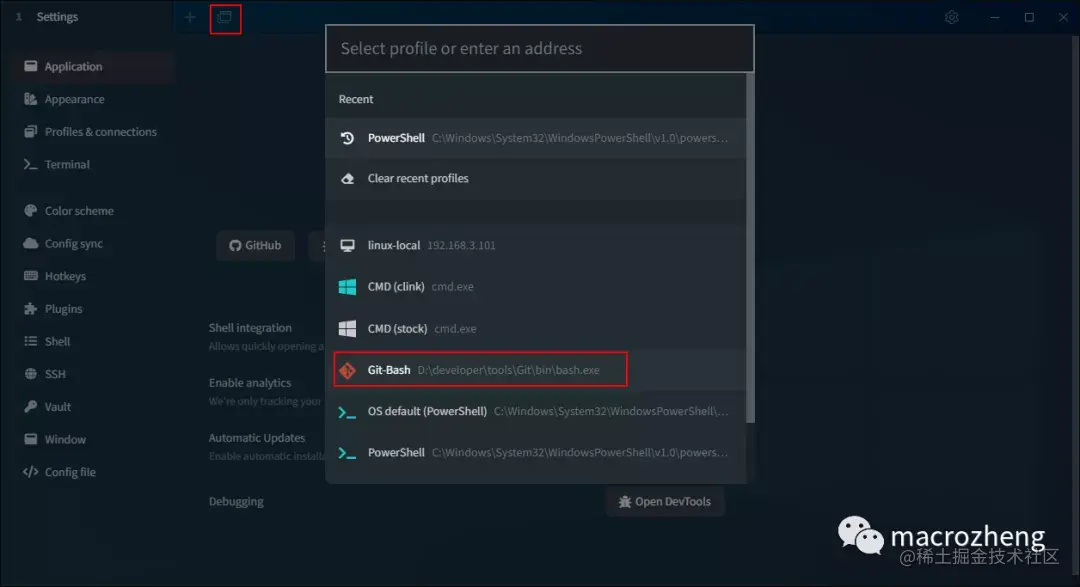Viewport: 1080px width, 587px height.
Task: Select the Git-Bash profile
Action: point(480,369)
